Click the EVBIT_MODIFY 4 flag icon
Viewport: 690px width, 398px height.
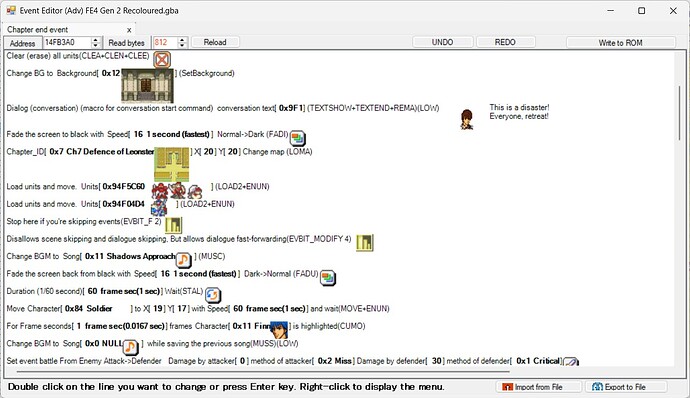point(365,243)
